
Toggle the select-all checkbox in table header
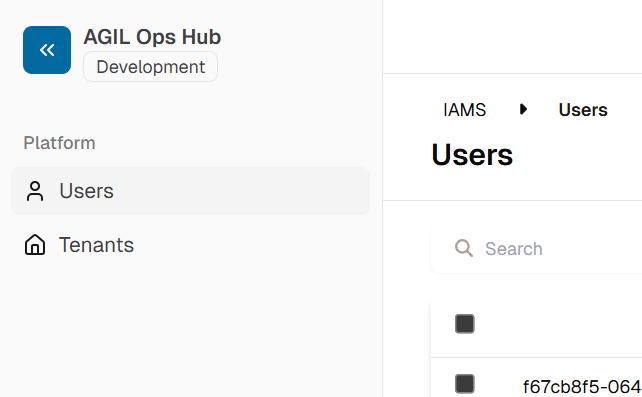[465, 324]
